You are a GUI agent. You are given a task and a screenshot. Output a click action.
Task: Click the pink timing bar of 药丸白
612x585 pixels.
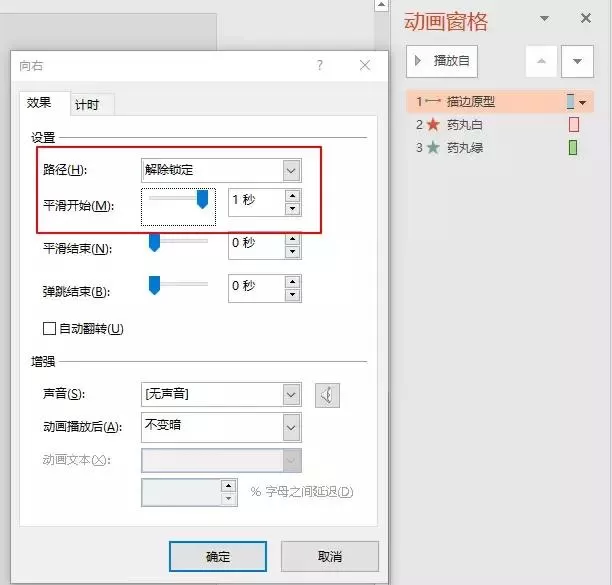(573, 125)
